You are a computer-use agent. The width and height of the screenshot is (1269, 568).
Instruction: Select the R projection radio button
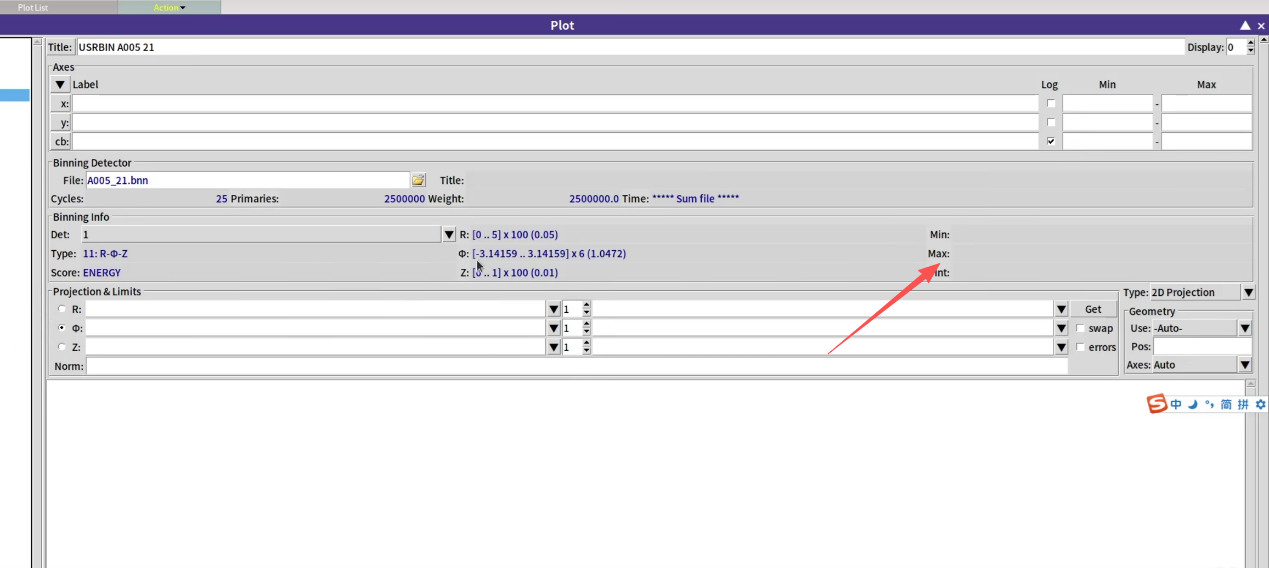coord(63,309)
